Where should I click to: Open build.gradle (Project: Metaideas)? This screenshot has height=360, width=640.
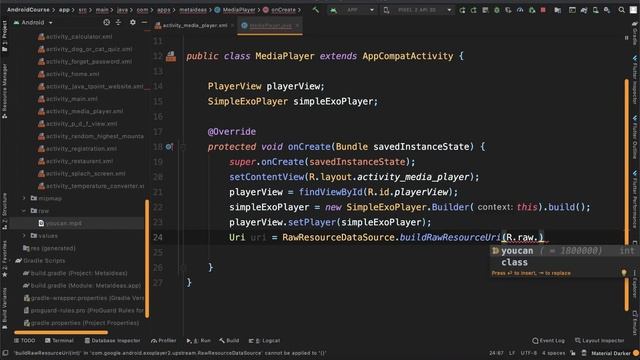(x=79, y=273)
